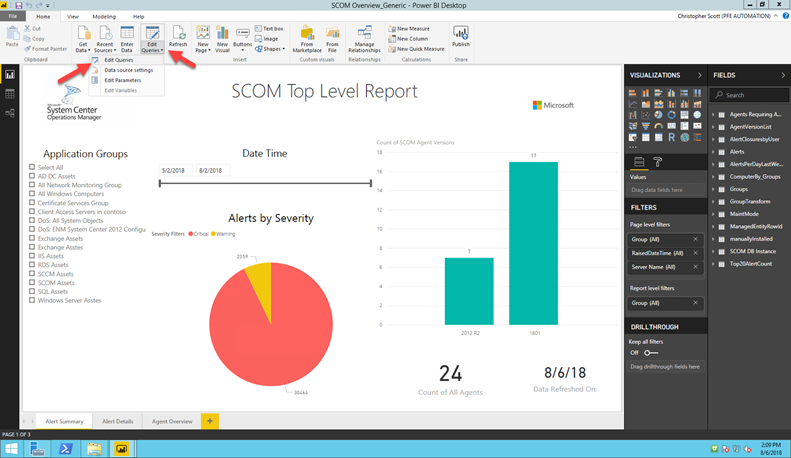Check the AD DC Assets checkbox
Viewport: 791px width, 458px height.
click(32, 176)
